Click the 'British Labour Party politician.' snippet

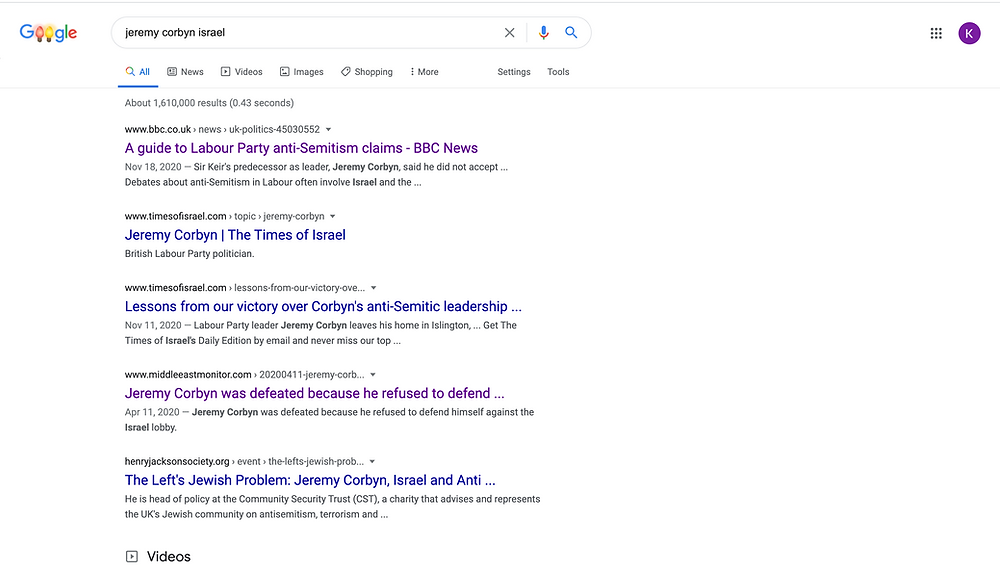coord(189,253)
